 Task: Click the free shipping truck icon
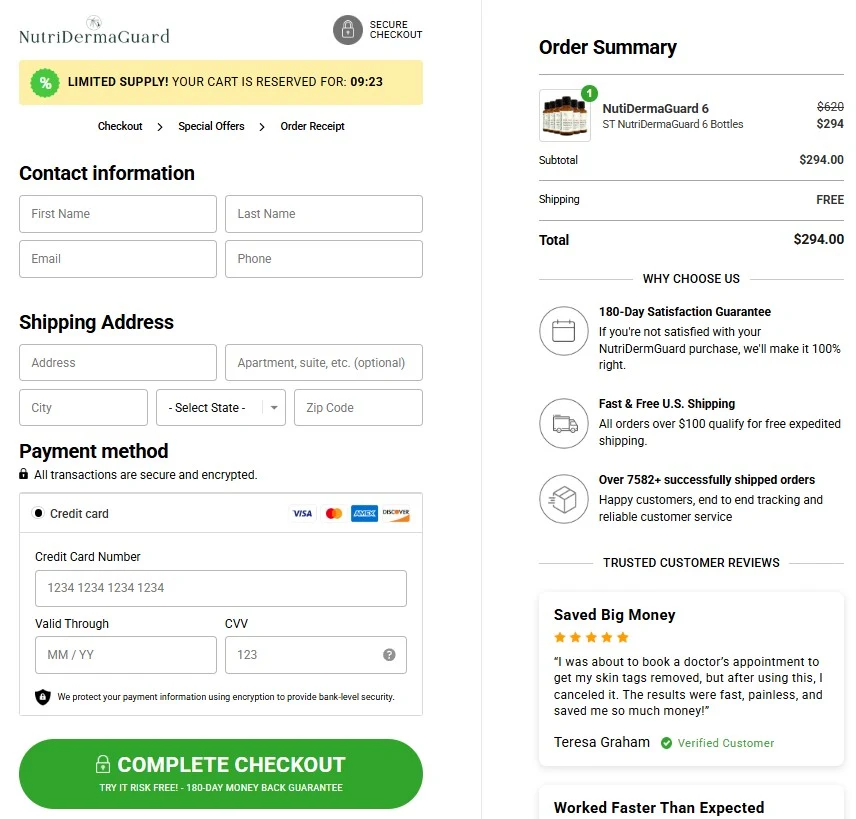[x=563, y=423]
